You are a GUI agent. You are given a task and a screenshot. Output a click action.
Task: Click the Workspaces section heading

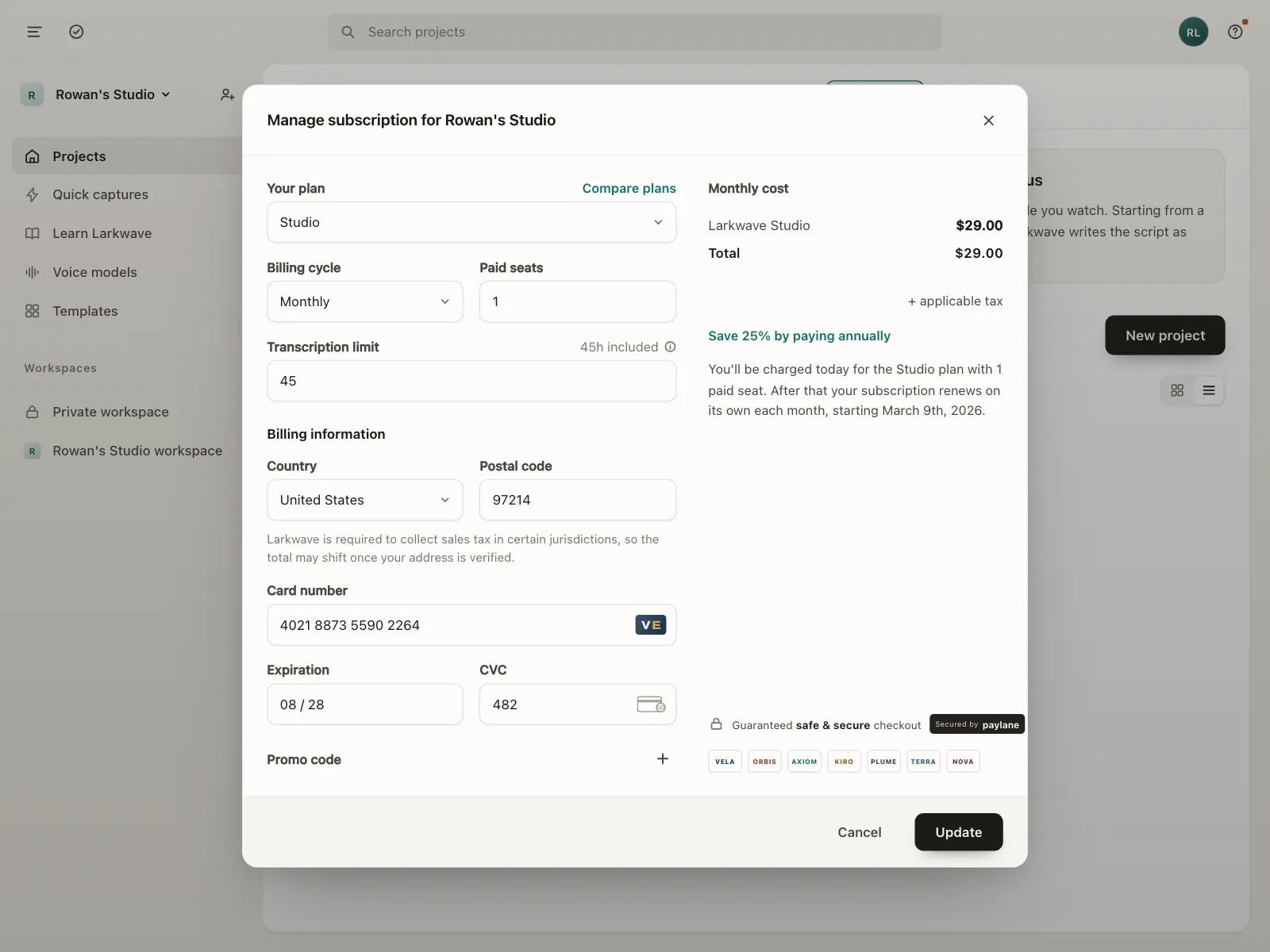[60, 368]
